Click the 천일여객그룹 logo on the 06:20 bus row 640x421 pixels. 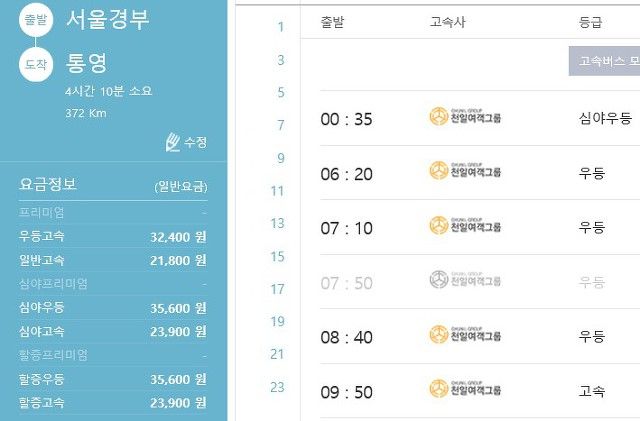465,171
